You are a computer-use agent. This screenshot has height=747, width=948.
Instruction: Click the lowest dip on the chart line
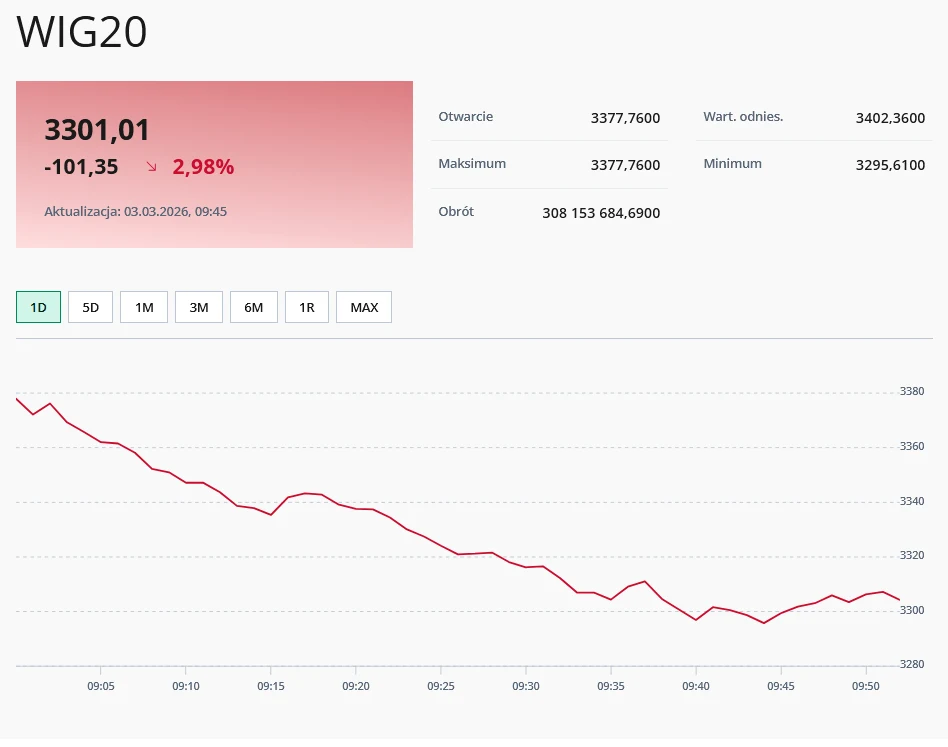765,622
